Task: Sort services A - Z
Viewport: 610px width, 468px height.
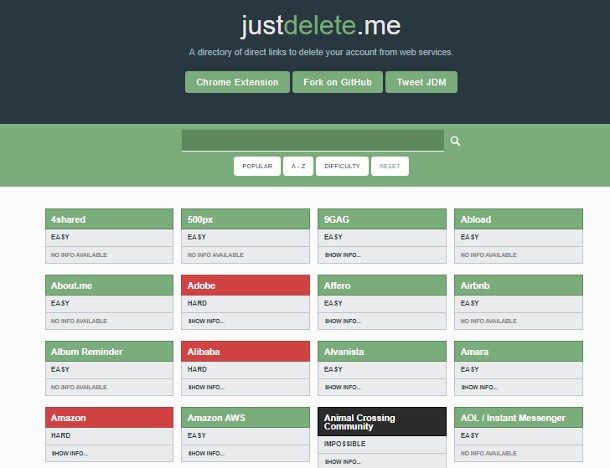Action: click(298, 166)
